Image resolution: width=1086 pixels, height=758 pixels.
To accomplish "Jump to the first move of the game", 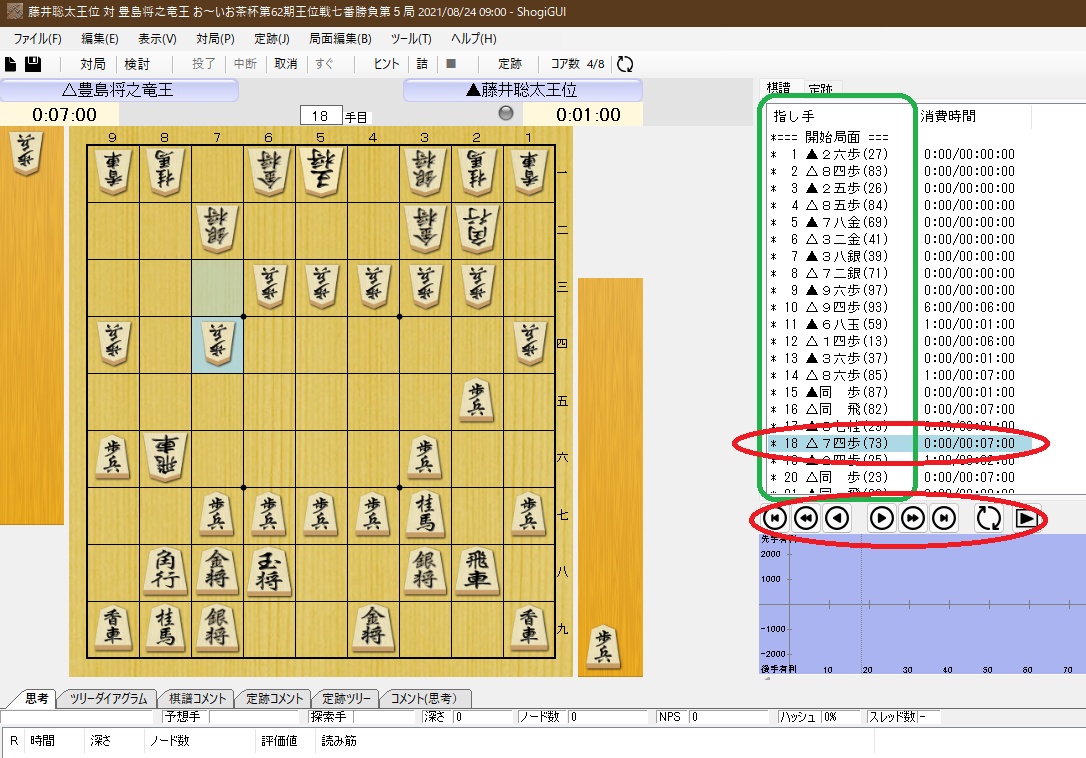I will click(x=775, y=519).
